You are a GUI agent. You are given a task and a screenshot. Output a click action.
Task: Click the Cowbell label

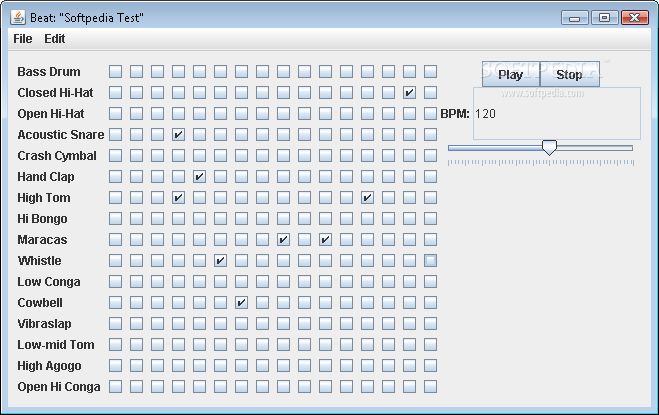[x=40, y=303]
